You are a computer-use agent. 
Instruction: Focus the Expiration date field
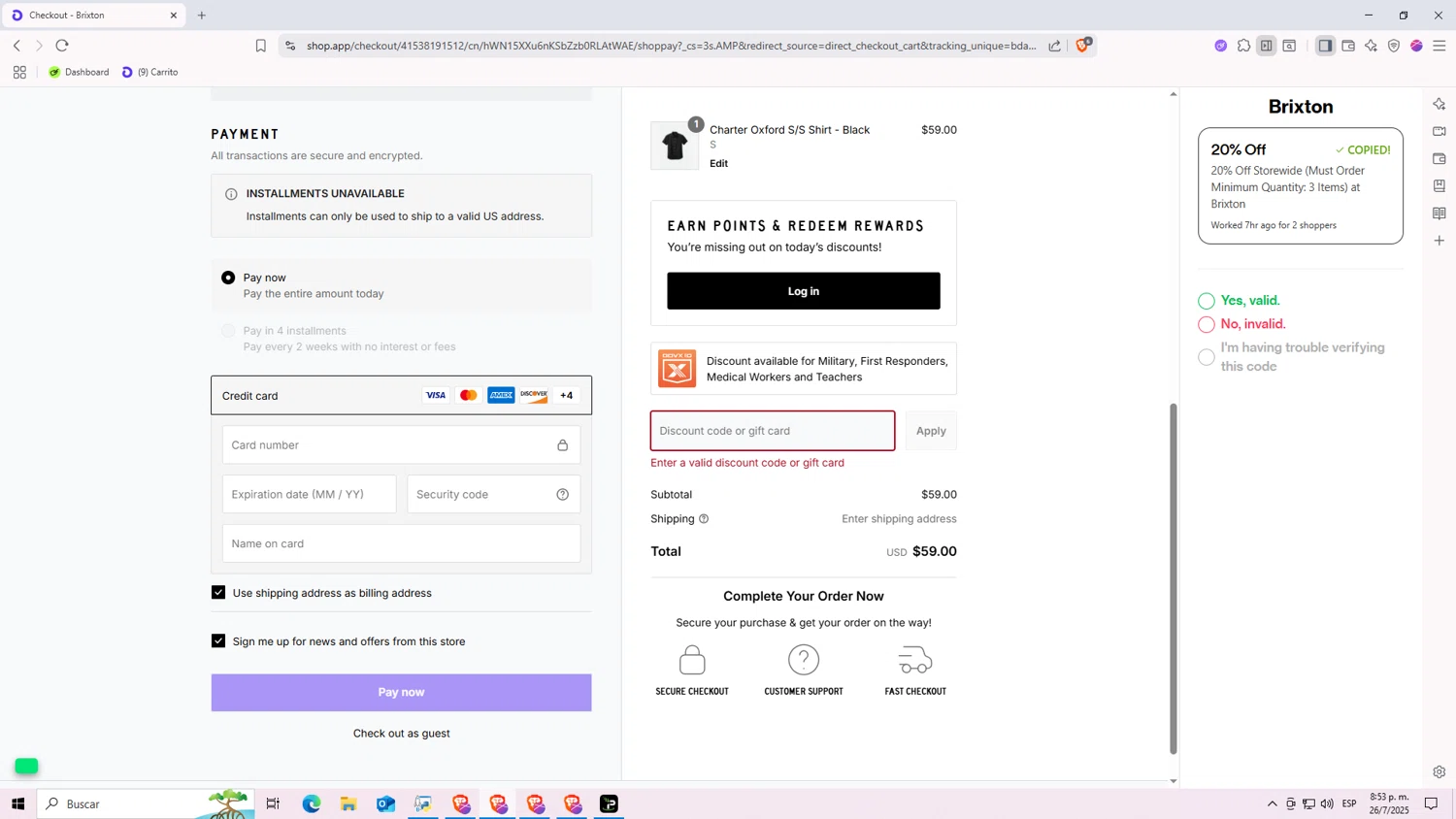coord(310,494)
